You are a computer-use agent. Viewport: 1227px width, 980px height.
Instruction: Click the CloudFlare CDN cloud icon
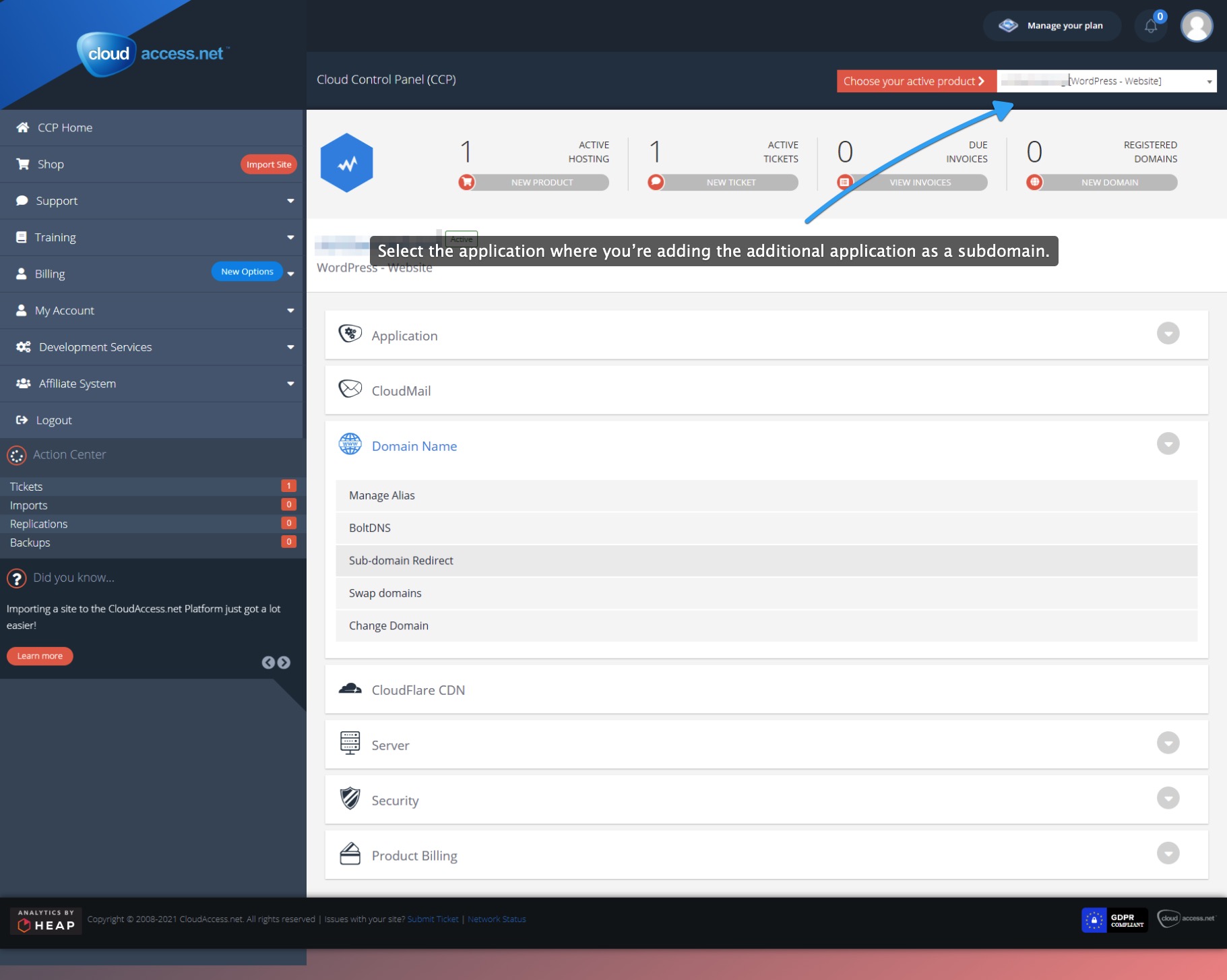pos(350,688)
